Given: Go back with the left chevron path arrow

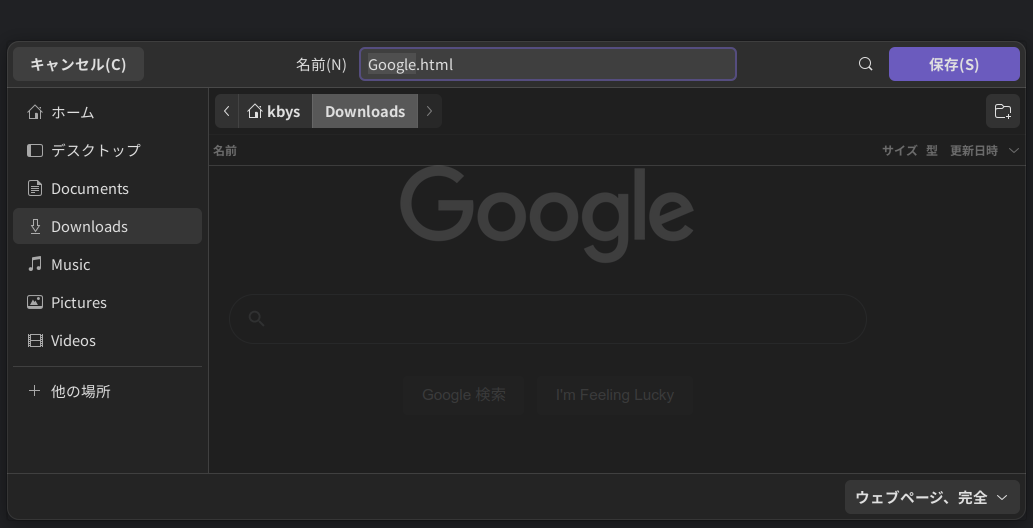Looking at the screenshot, I should click(227, 111).
